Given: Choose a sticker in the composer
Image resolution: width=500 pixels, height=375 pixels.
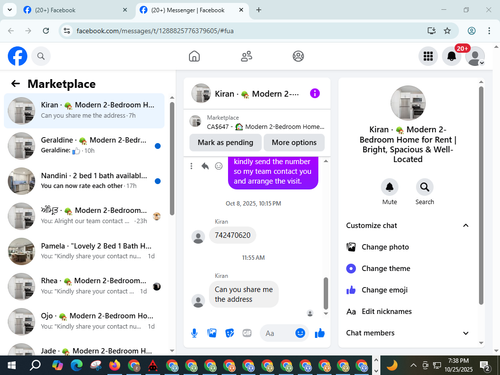Looking at the screenshot, I should tap(229, 333).
